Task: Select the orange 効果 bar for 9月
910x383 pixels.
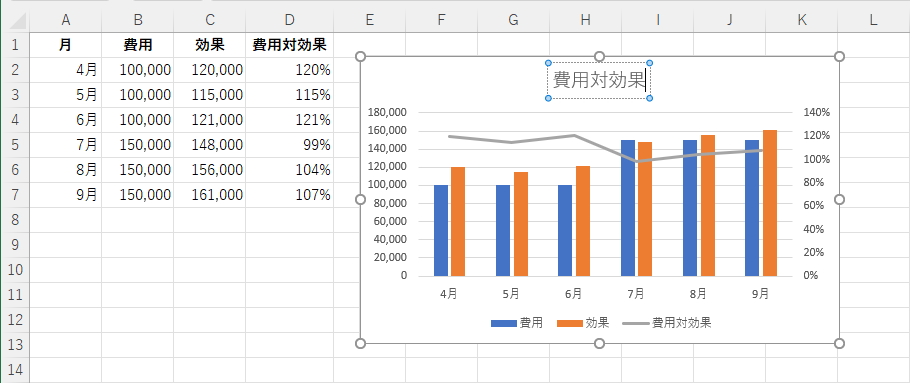Action: 770,203
